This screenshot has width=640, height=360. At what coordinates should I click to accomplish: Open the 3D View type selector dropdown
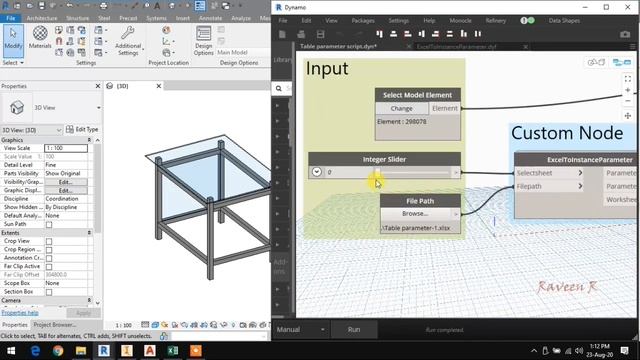pyautogui.click(x=99, y=108)
